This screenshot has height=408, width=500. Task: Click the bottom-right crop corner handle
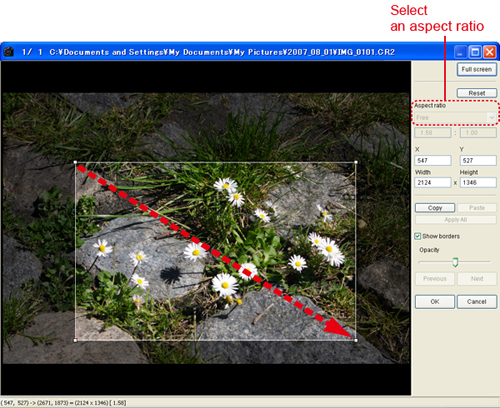click(x=356, y=340)
